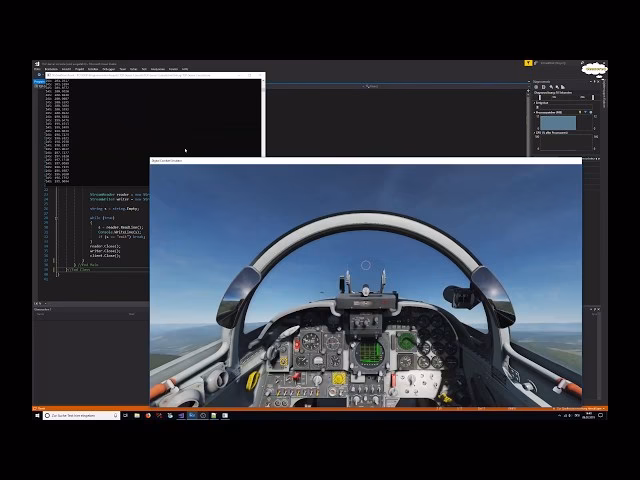Open the Projekt menu
Screen dimensions: 640x480
tap(80, 69)
